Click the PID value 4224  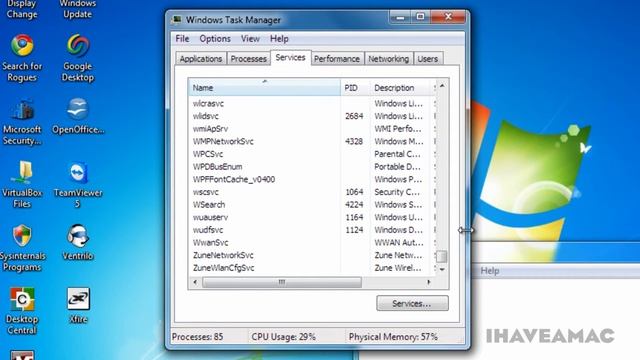click(x=354, y=204)
